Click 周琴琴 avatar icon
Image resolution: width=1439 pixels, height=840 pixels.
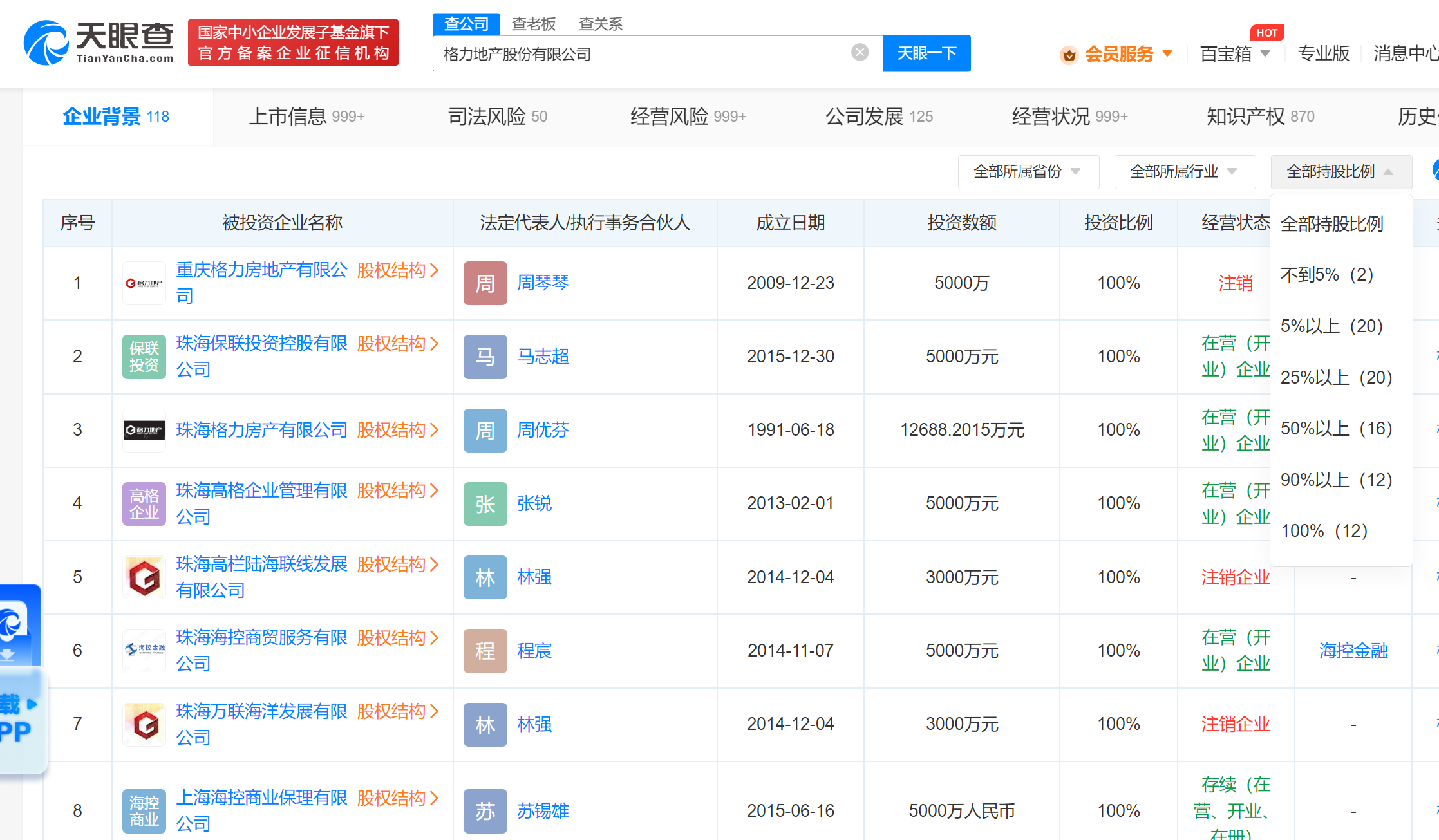point(485,283)
